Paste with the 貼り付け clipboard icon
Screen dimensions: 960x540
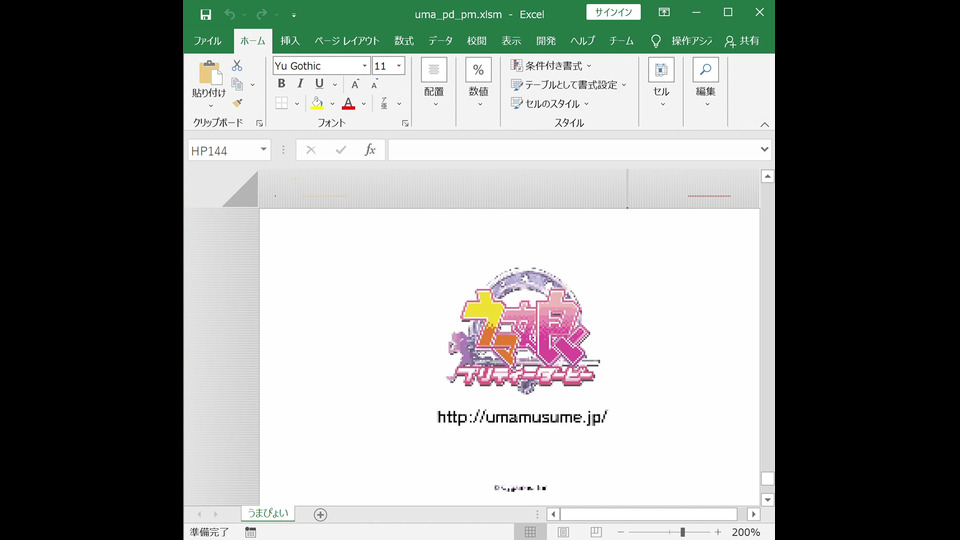click(x=210, y=73)
